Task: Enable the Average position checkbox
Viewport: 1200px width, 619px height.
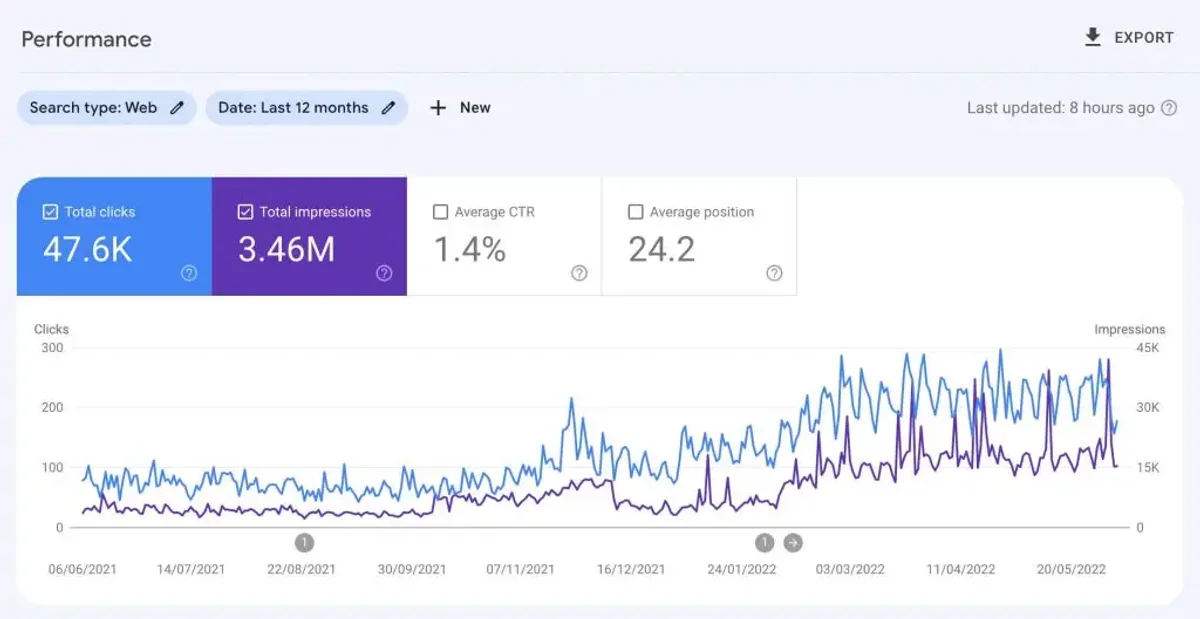Action: (635, 211)
